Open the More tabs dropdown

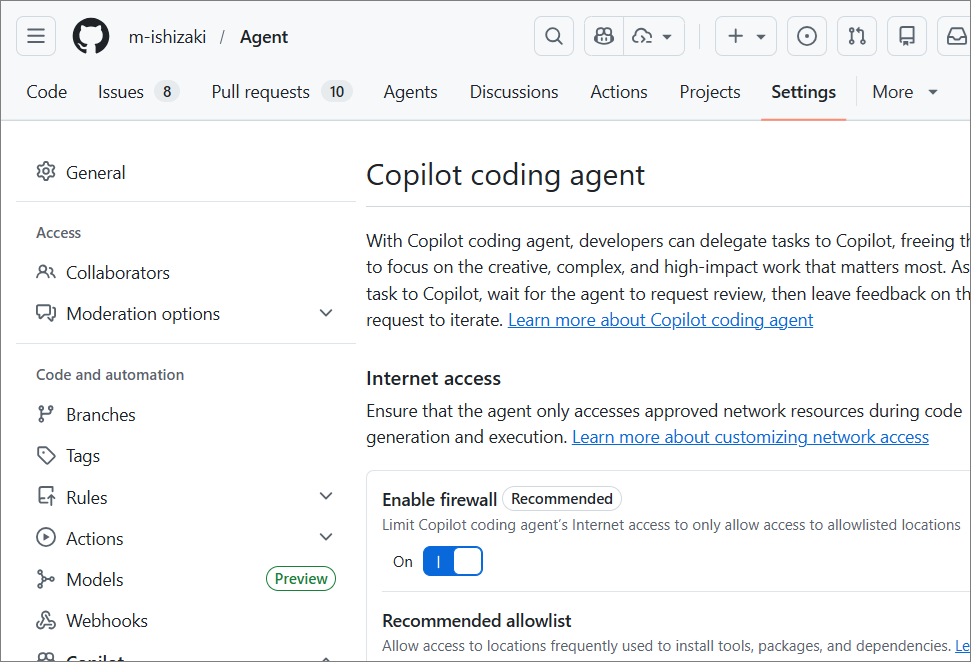(x=905, y=92)
